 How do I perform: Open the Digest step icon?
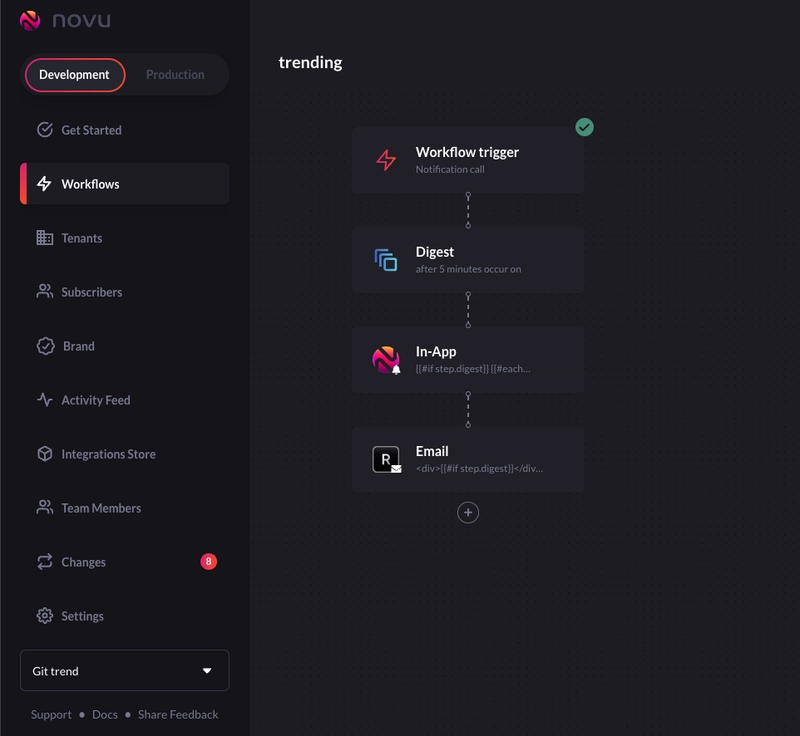(x=386, y=260)
